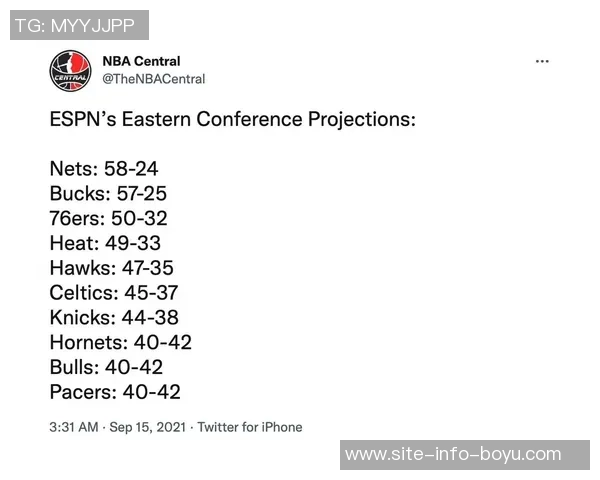Viewport: 600px width, 480px height.
Task: Click the 3:31 AM timestamp
Action: [74, 427]
